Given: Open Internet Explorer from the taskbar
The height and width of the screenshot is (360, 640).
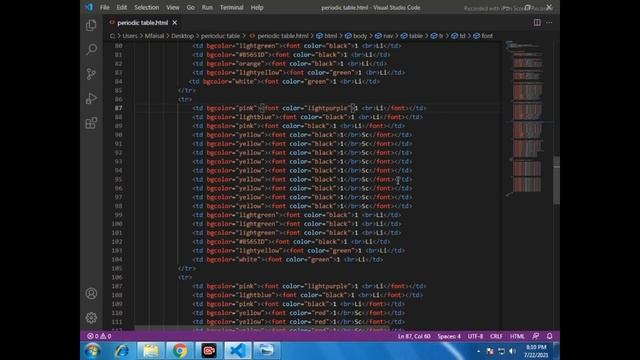Looking at the screenshot, I should coord(122,351).
